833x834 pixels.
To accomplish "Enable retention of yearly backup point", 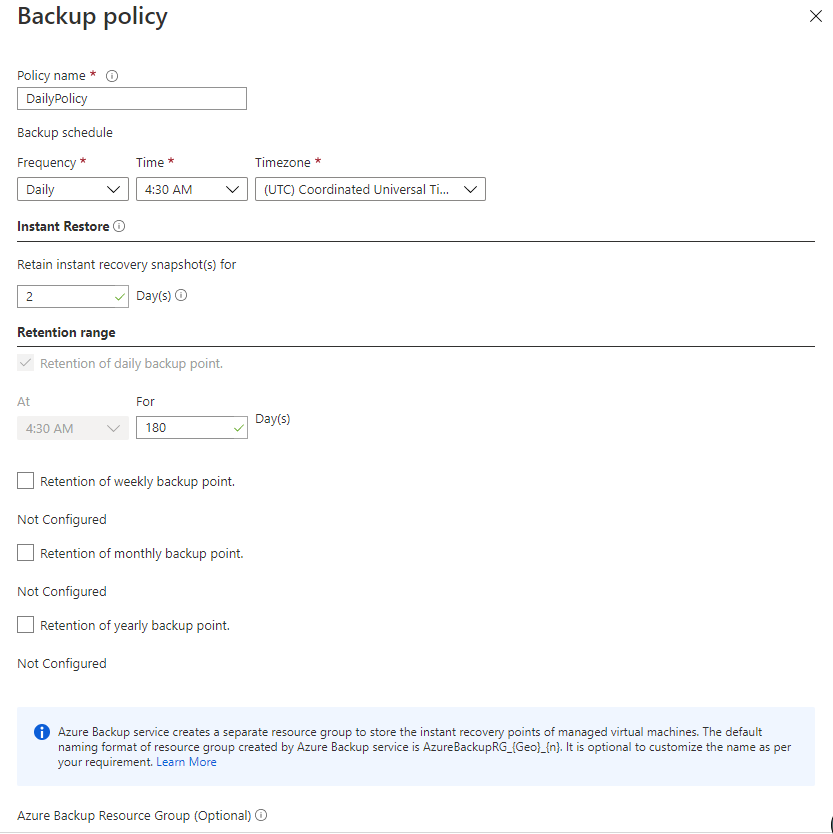I will [x=26, y=625].
